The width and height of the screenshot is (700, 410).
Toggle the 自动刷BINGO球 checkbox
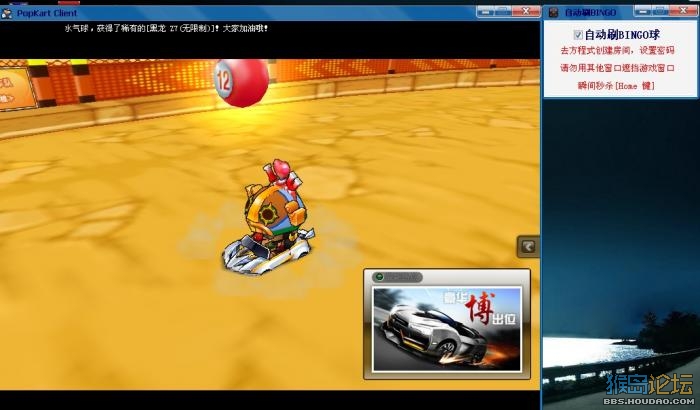point(578,35)
